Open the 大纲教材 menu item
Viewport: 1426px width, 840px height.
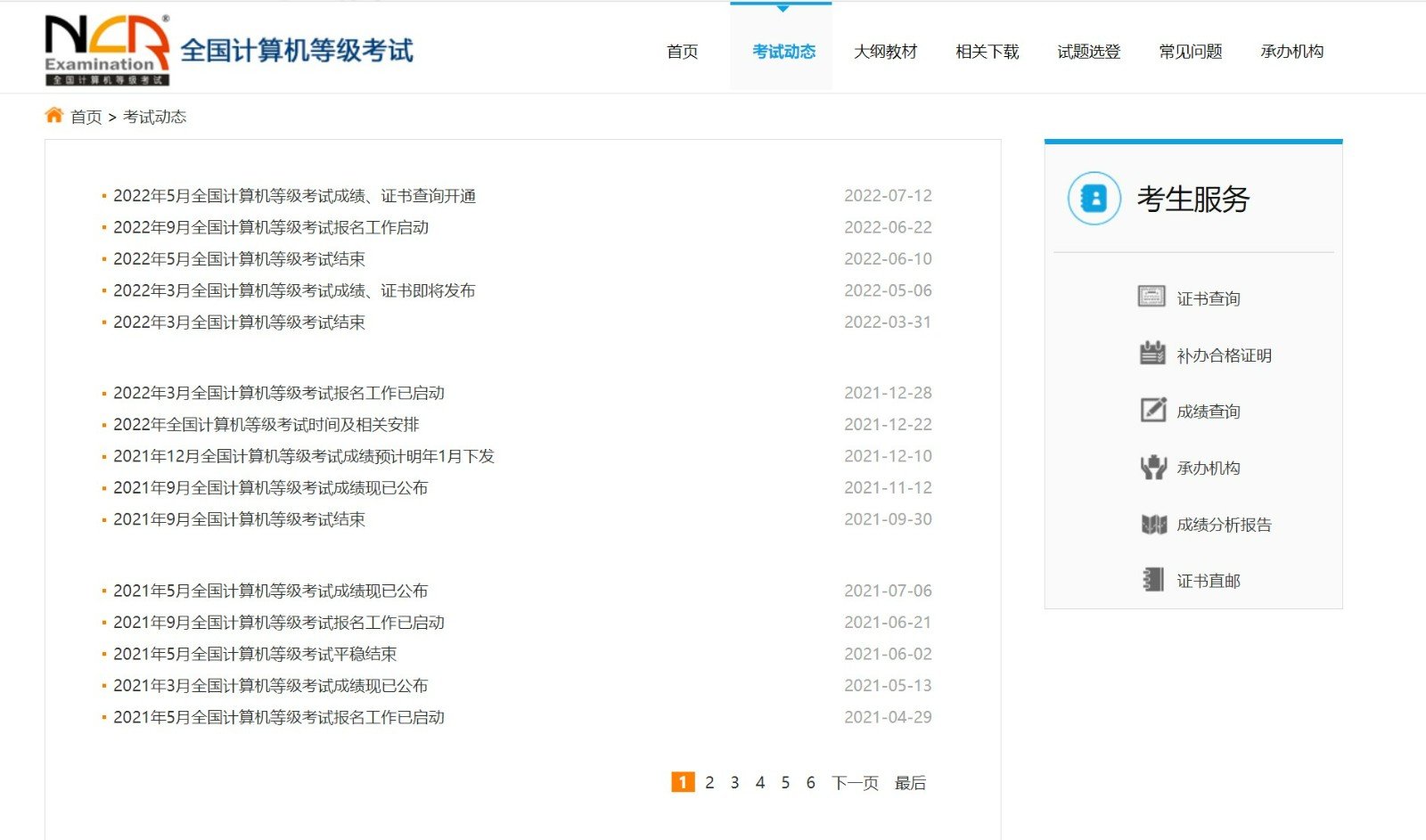pyautogui.click(x=887, y=52)
